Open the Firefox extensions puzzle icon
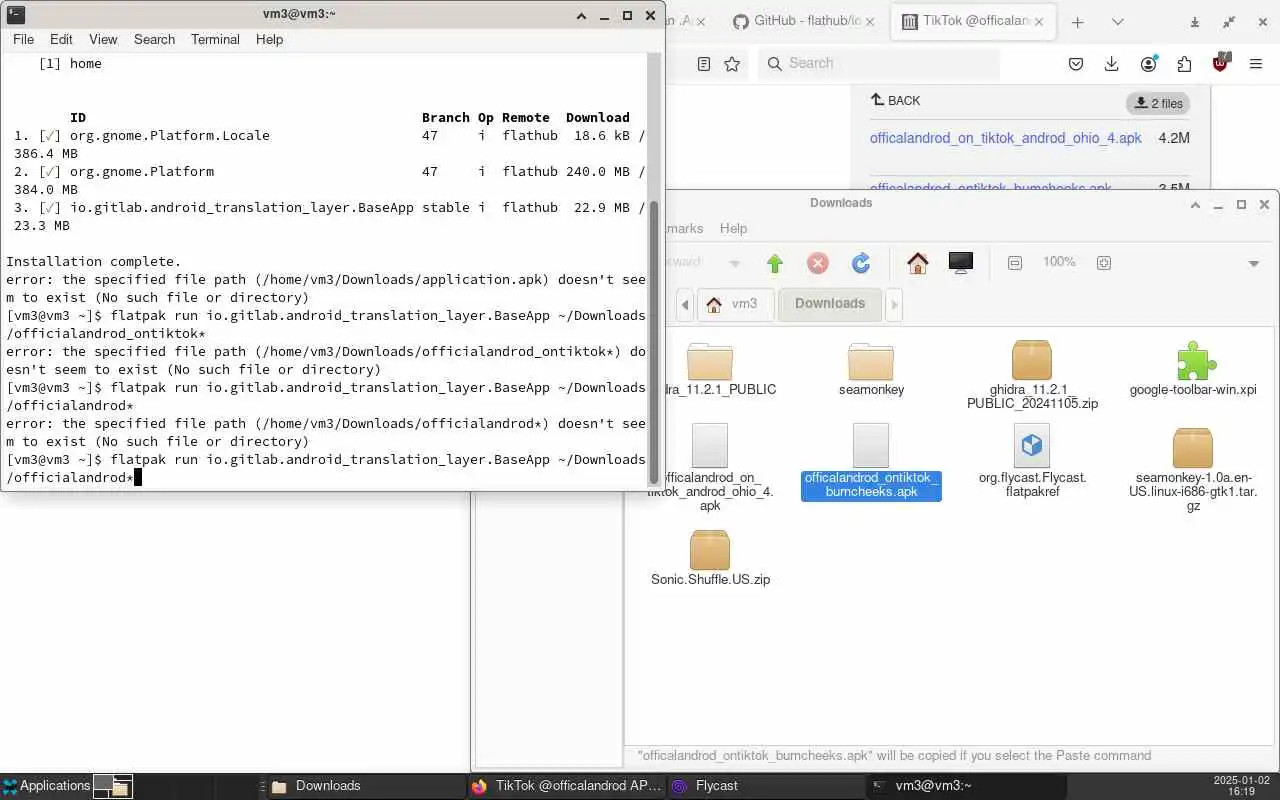1280x800 pixels. pyautogui.click(x=1184, y=64)
